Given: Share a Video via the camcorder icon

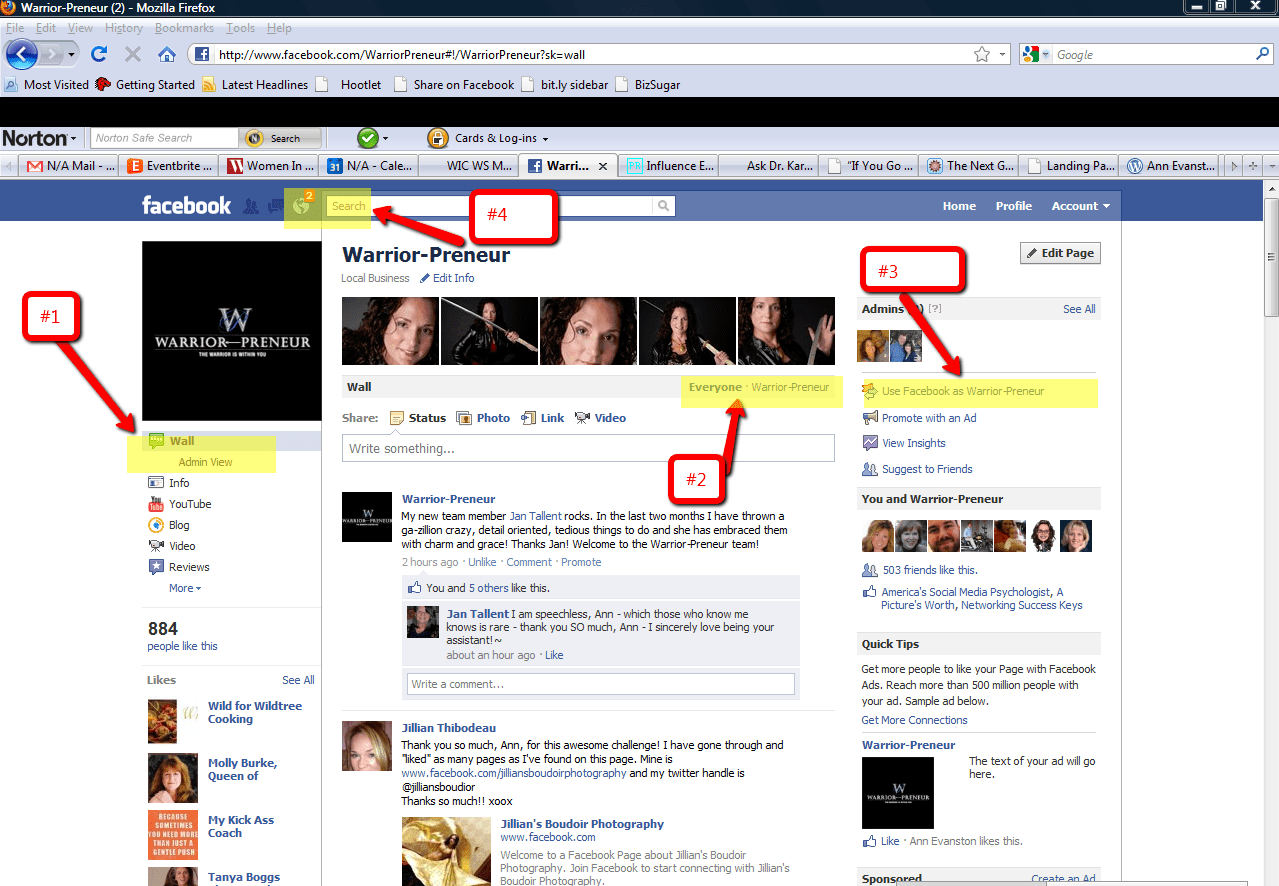Looking at the screenshot, I should [583, 417].
